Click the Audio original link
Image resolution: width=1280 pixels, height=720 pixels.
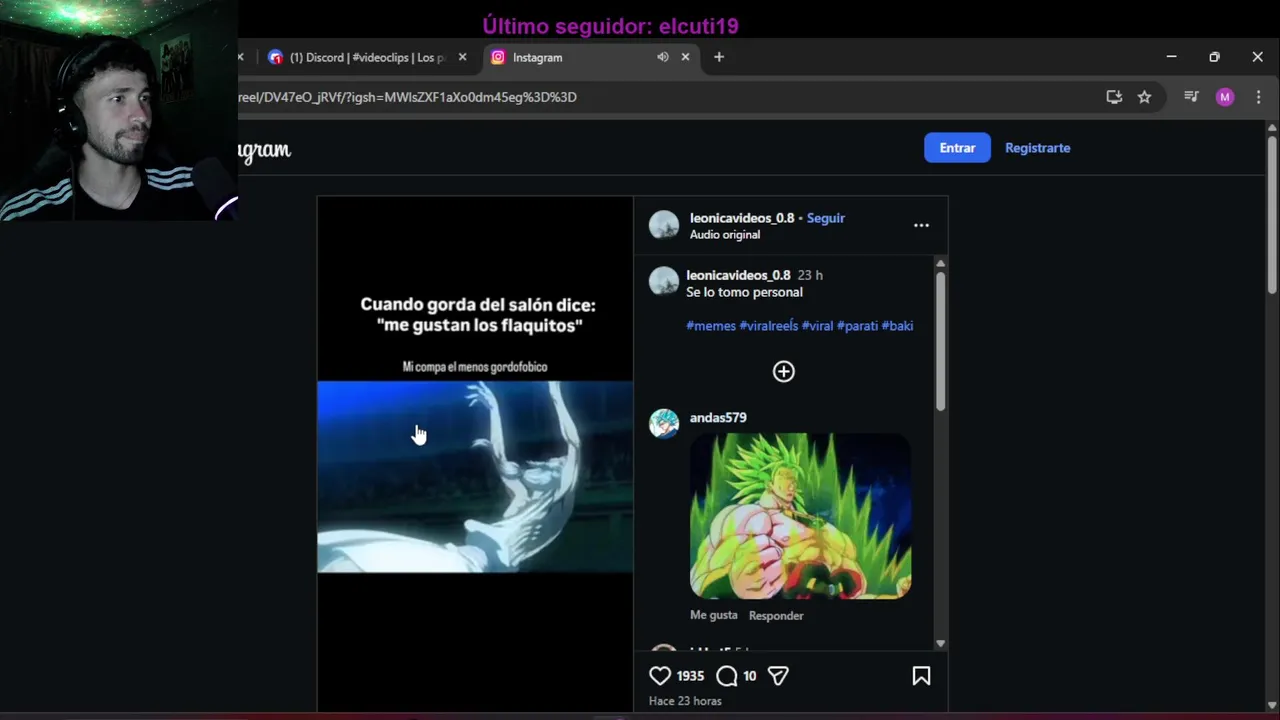[x=725, y=235]
